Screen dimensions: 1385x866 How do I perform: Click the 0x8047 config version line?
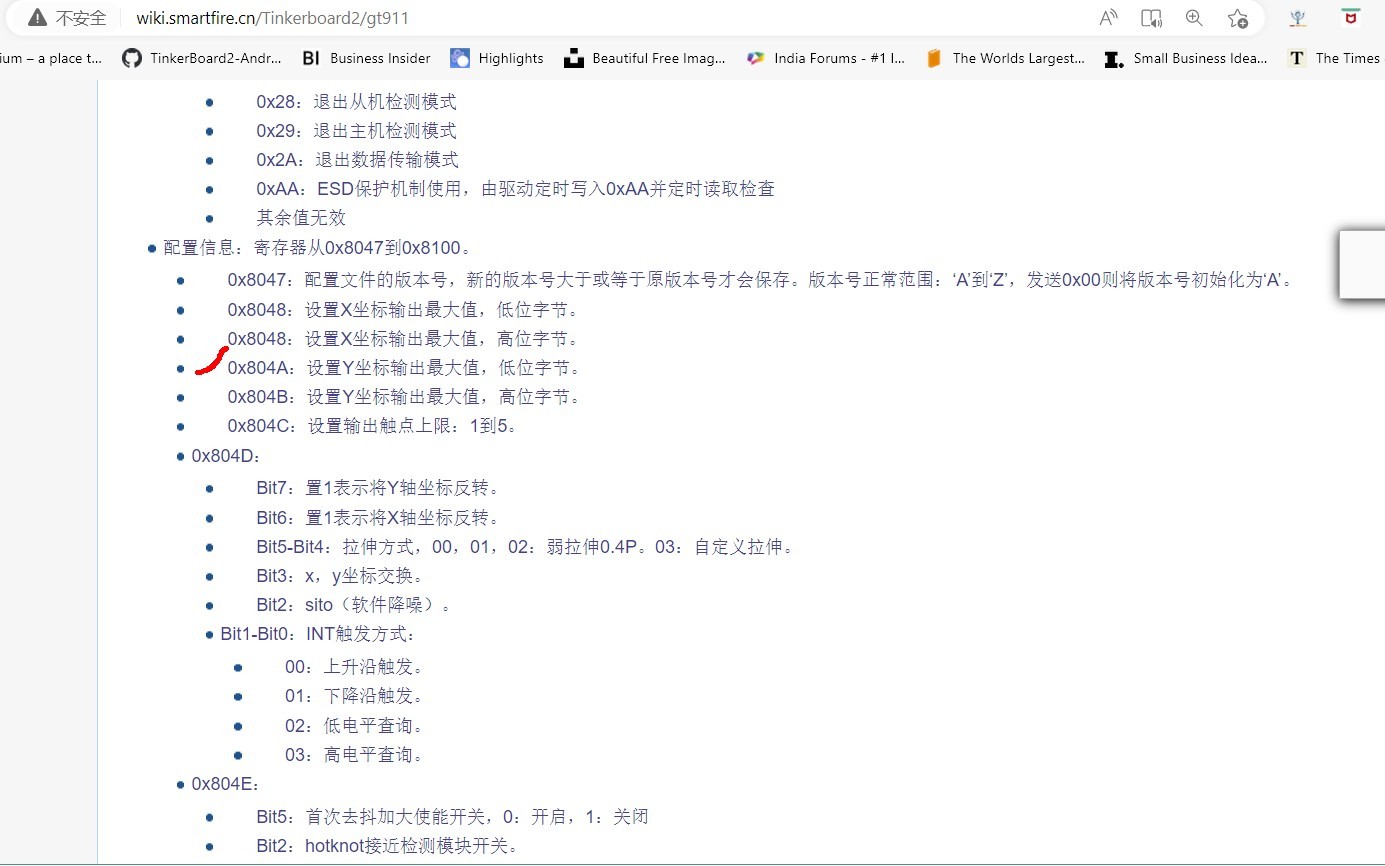click(760, 280)
